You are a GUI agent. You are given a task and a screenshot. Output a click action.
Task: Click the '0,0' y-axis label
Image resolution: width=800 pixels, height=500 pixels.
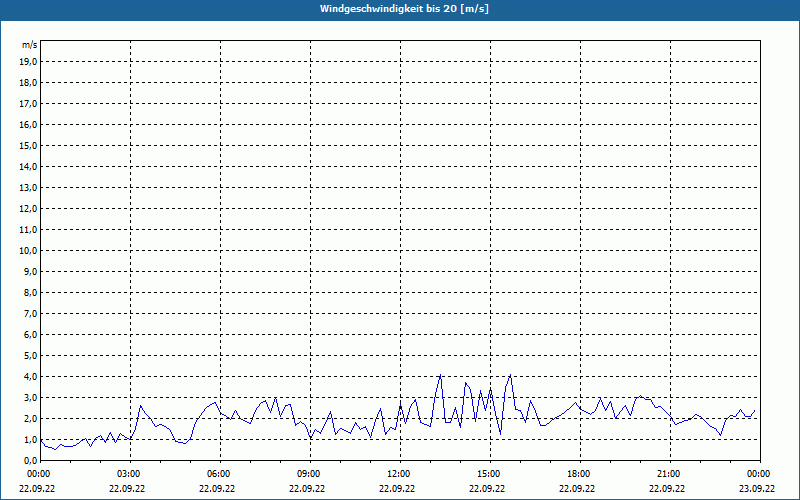click(x=32, y=460)
